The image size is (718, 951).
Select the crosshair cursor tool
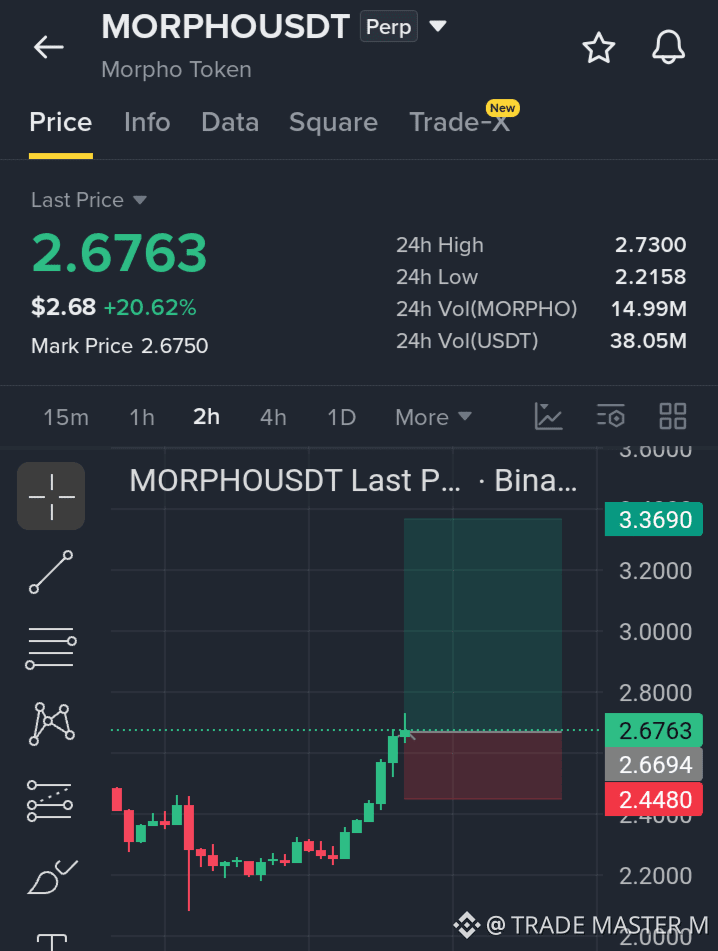coord(51,496)
